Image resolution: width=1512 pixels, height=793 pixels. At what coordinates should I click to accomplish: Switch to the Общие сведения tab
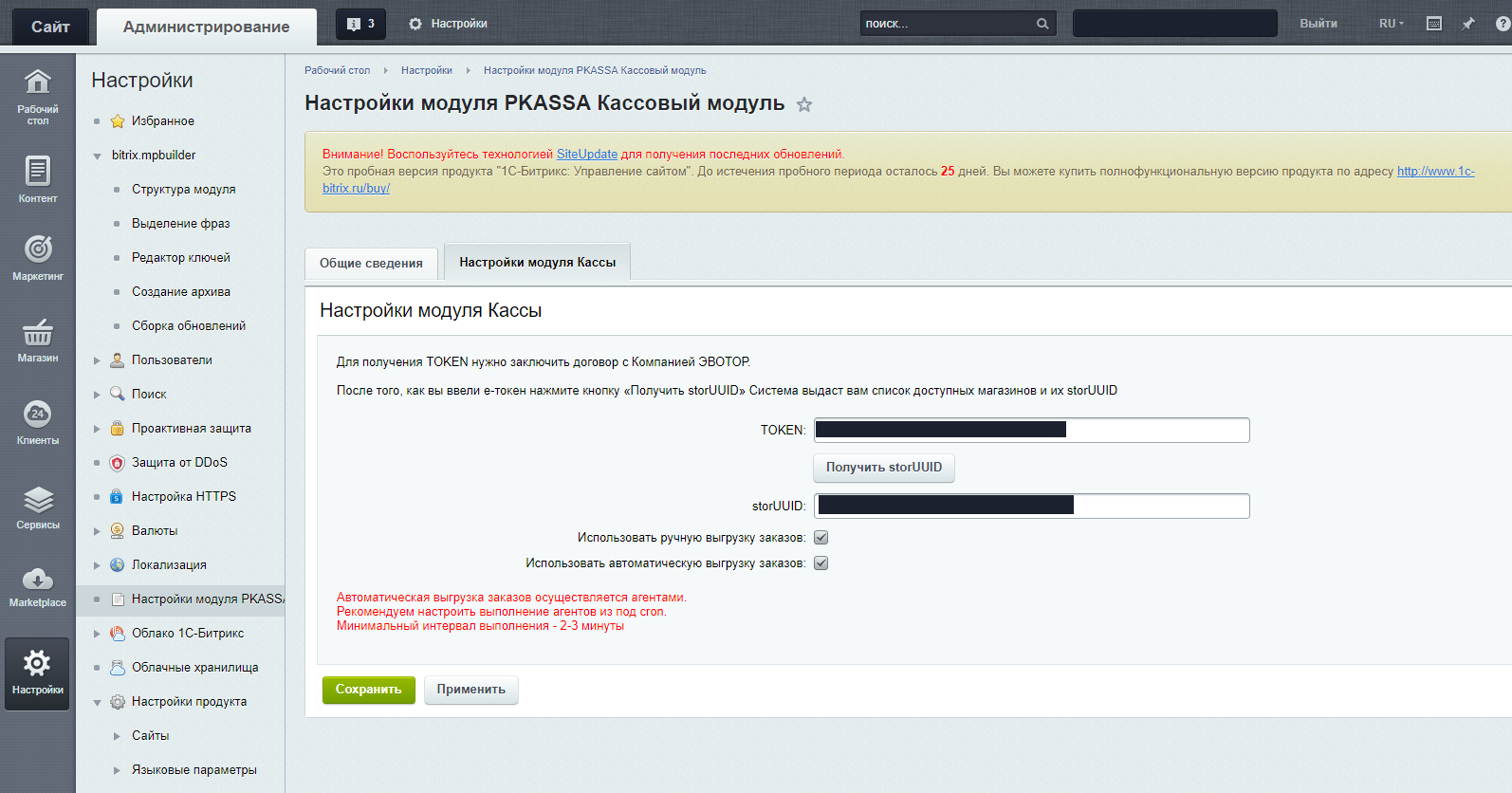371,264
